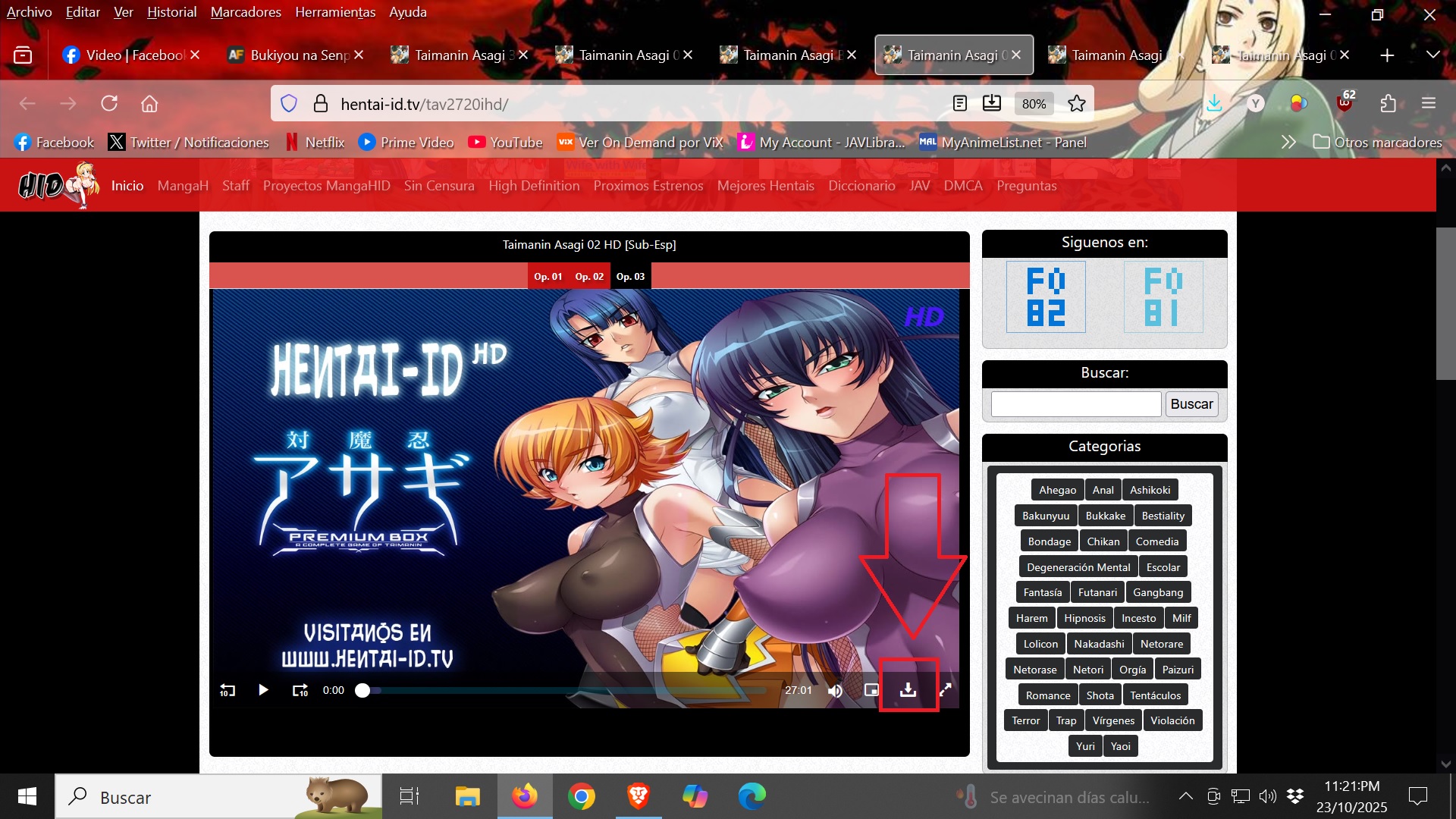Viewport: 1456px width, 819px height.
Task: Show hidden system tray icons
Action: point(1185,796)
